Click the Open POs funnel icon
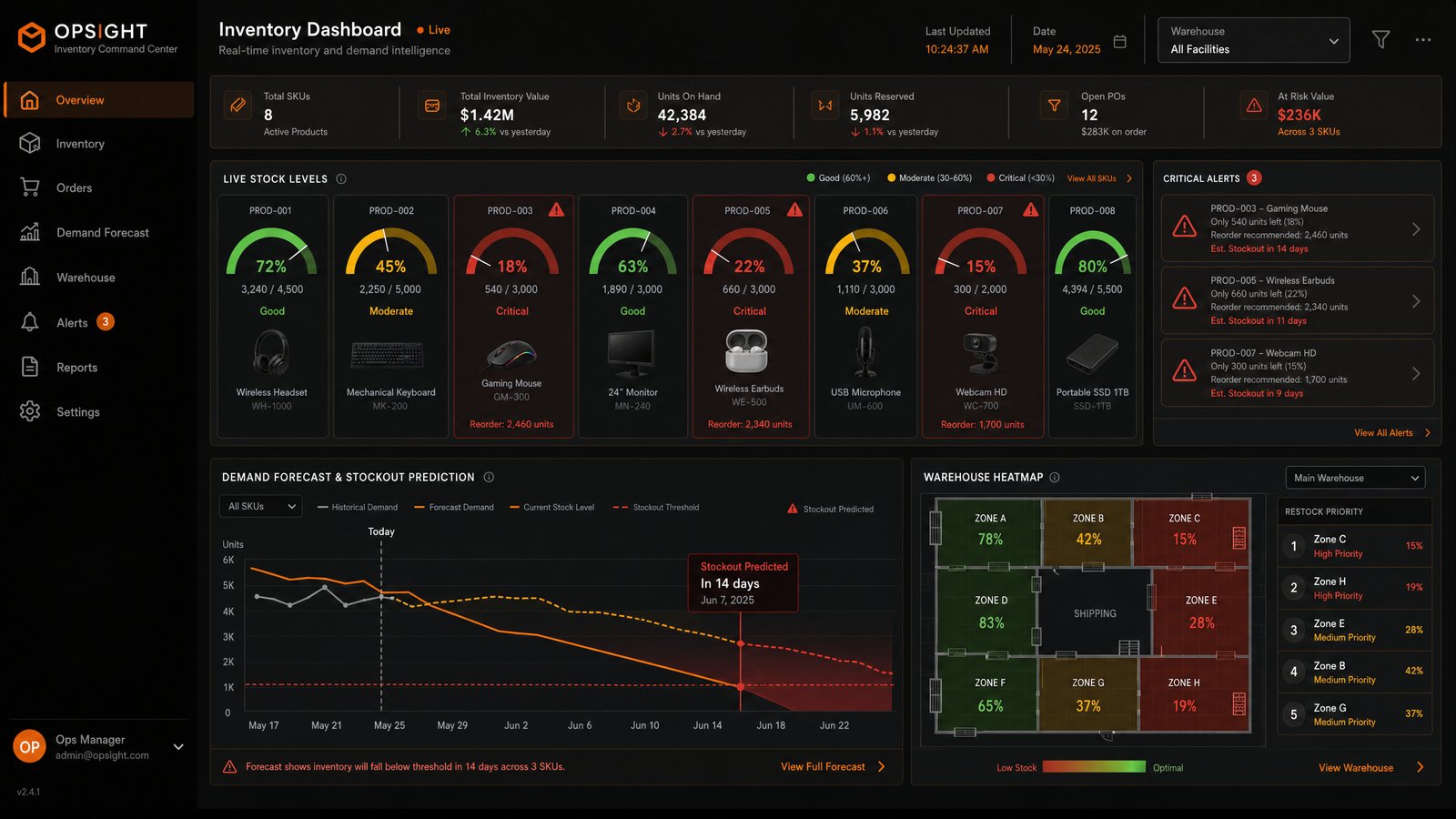 (1055, 106)
